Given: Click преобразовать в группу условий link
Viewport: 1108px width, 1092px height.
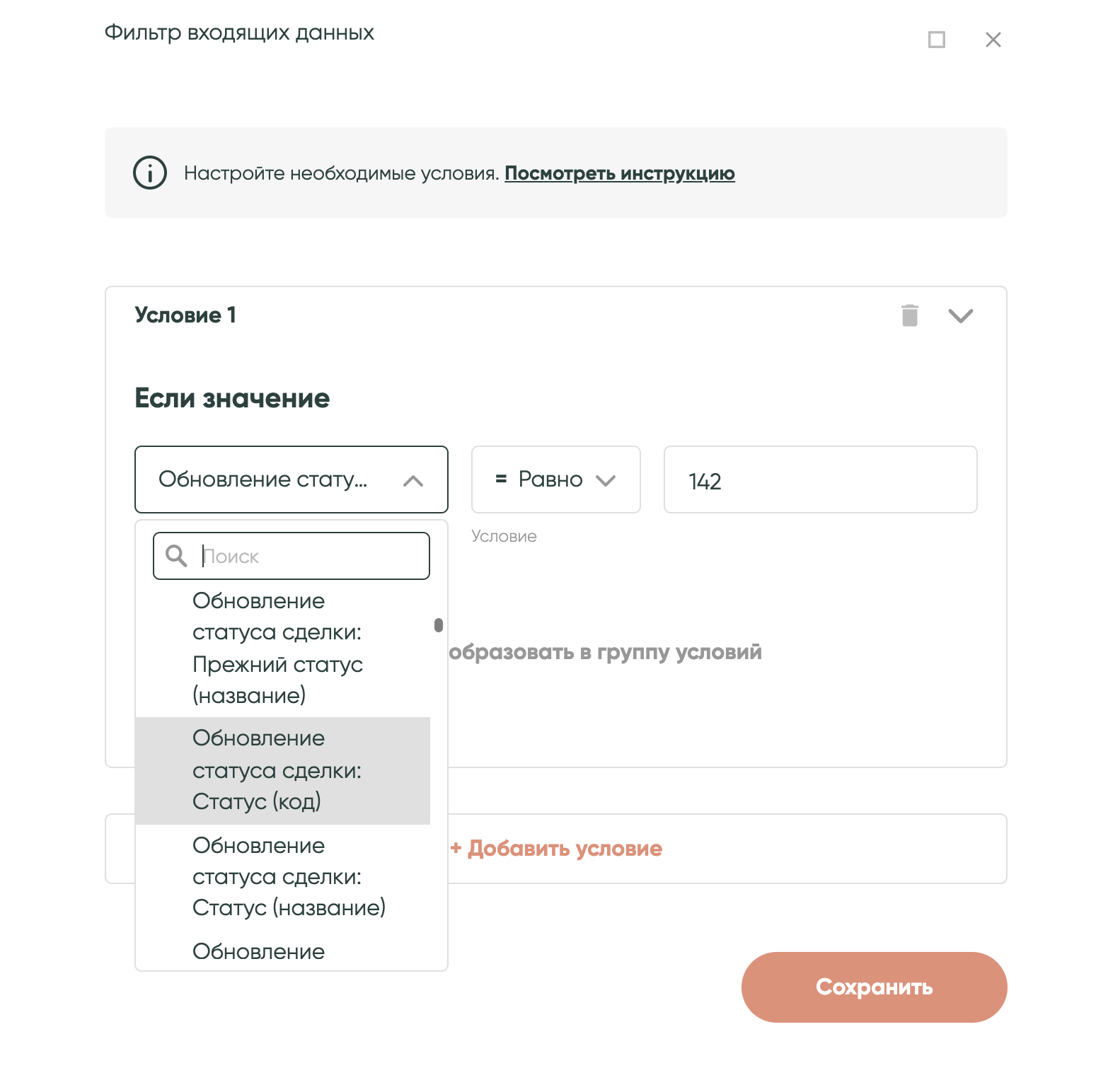Looking at the screenshot, I should [x=606, y=652].
